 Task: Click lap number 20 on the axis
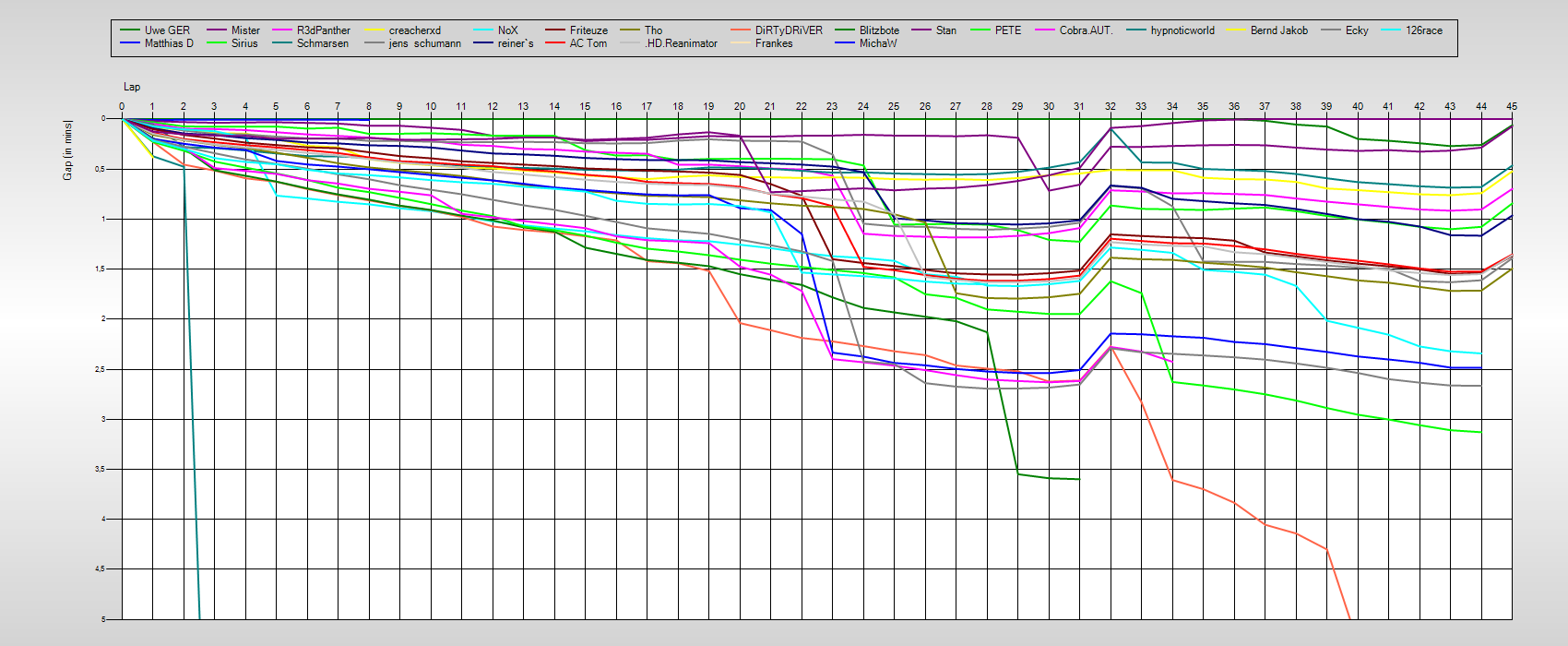[740, 107]
